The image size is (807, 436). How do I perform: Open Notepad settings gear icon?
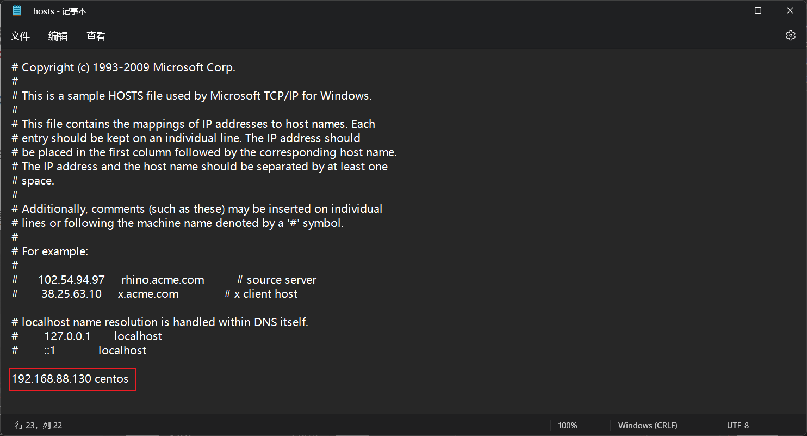(791, 36)
